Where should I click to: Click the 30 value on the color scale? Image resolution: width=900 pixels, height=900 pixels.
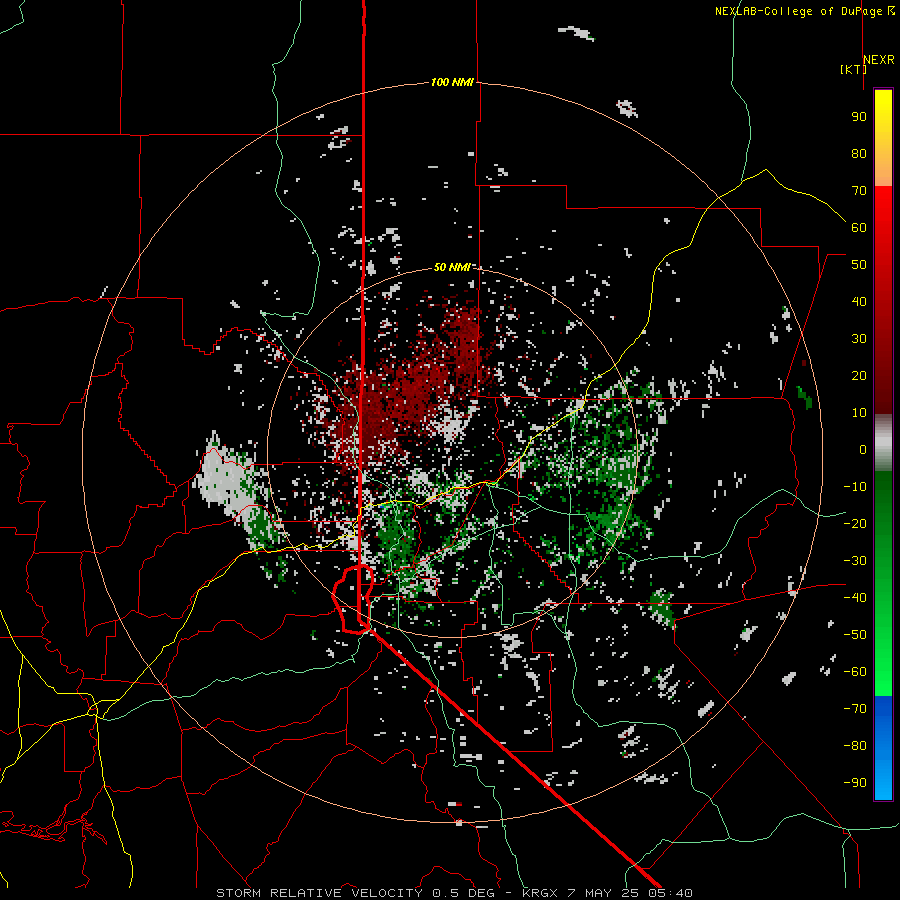pos(859,339)
